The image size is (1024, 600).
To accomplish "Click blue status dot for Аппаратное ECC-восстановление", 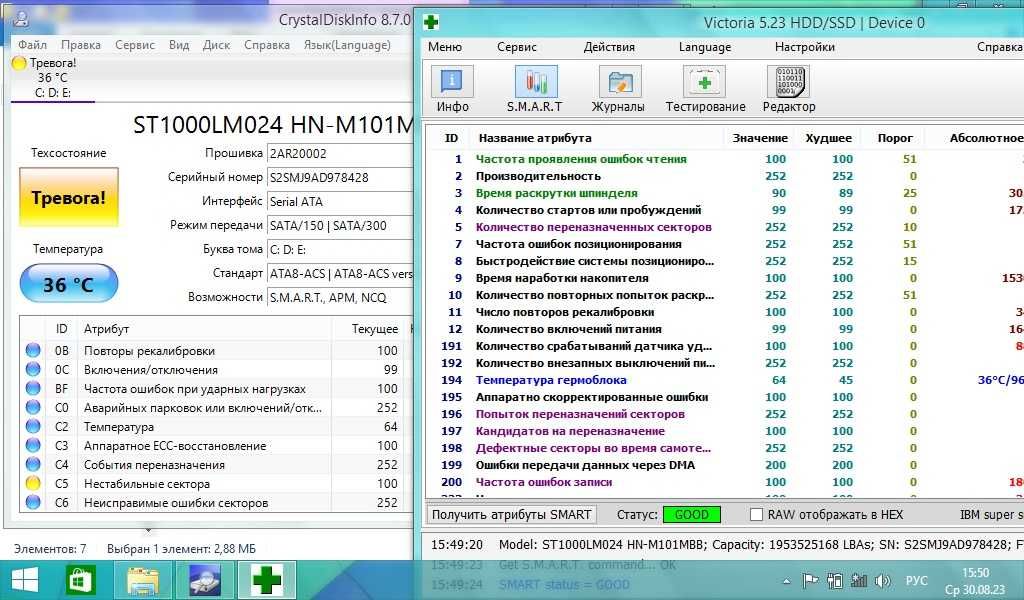I will 33,446.
